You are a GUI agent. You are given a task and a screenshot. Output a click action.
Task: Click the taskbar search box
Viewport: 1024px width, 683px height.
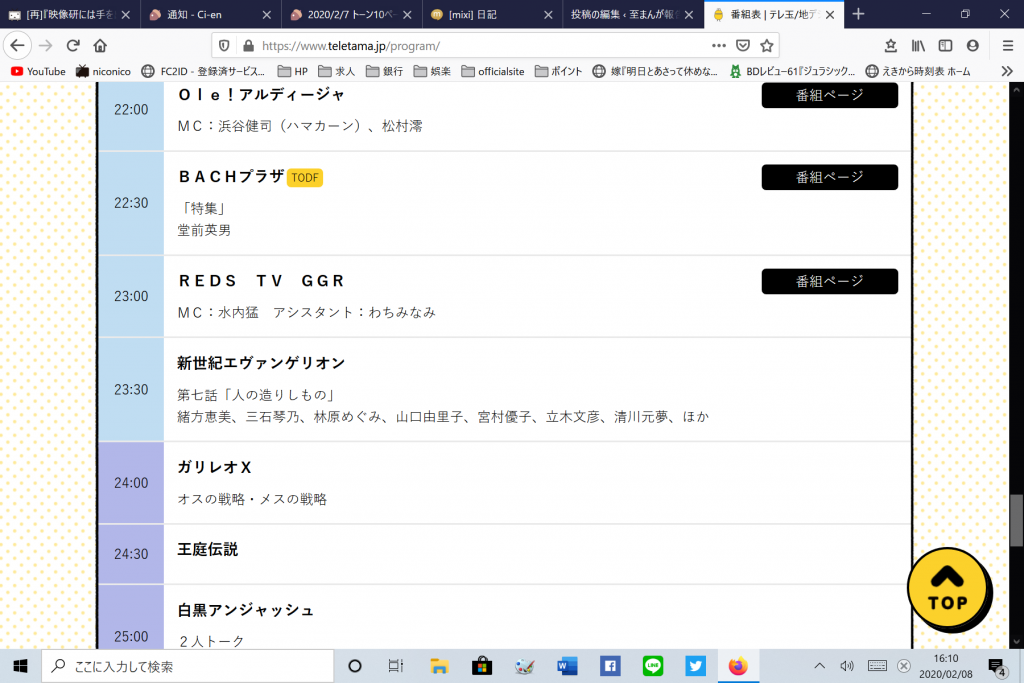[x=188, y=666]
